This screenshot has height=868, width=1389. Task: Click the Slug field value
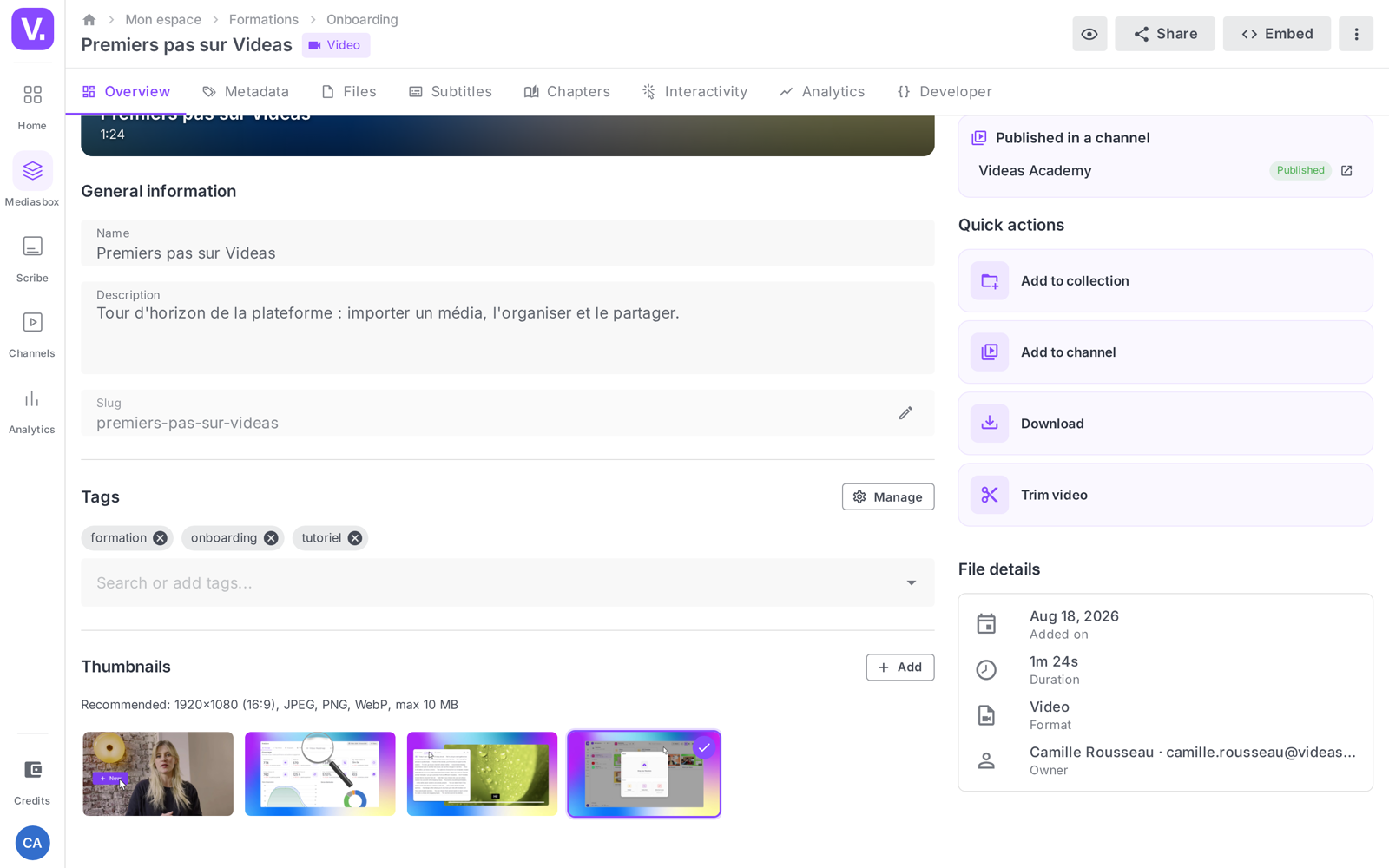coord(188,424)
